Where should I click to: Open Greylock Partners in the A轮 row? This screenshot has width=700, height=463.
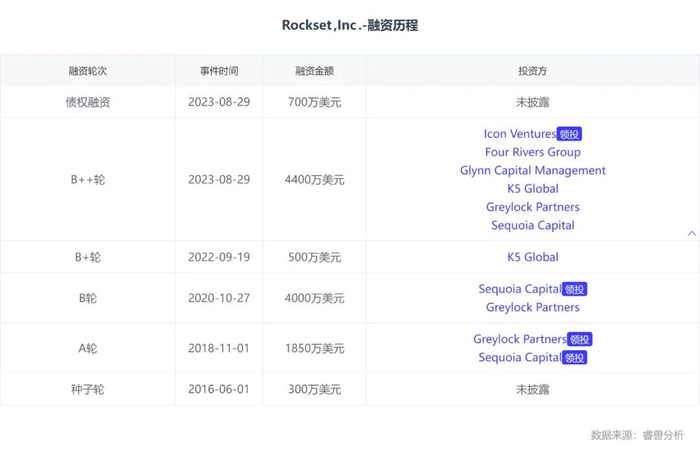point(519,339)
